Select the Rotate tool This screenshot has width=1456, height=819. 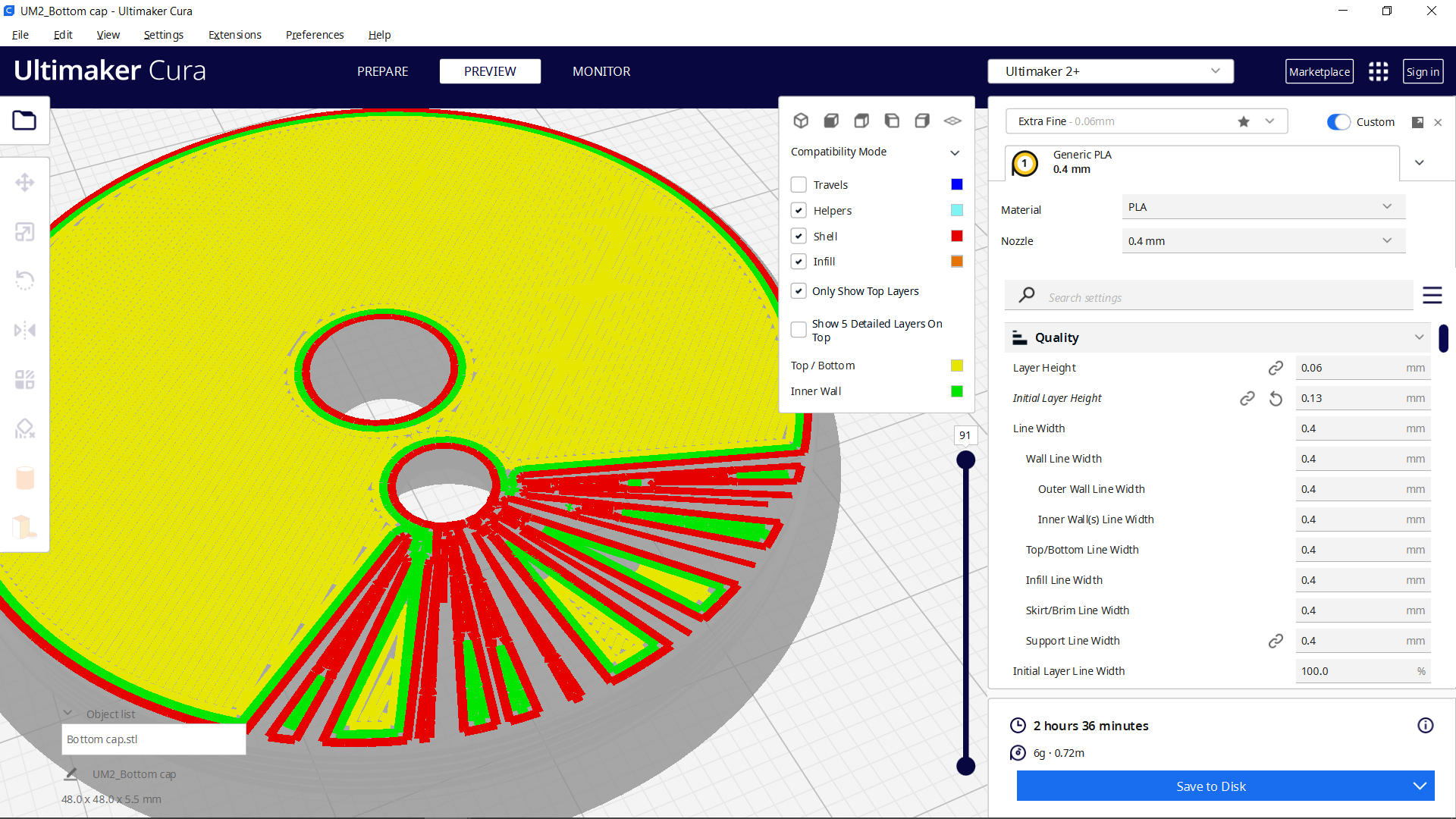coord(25,280)
